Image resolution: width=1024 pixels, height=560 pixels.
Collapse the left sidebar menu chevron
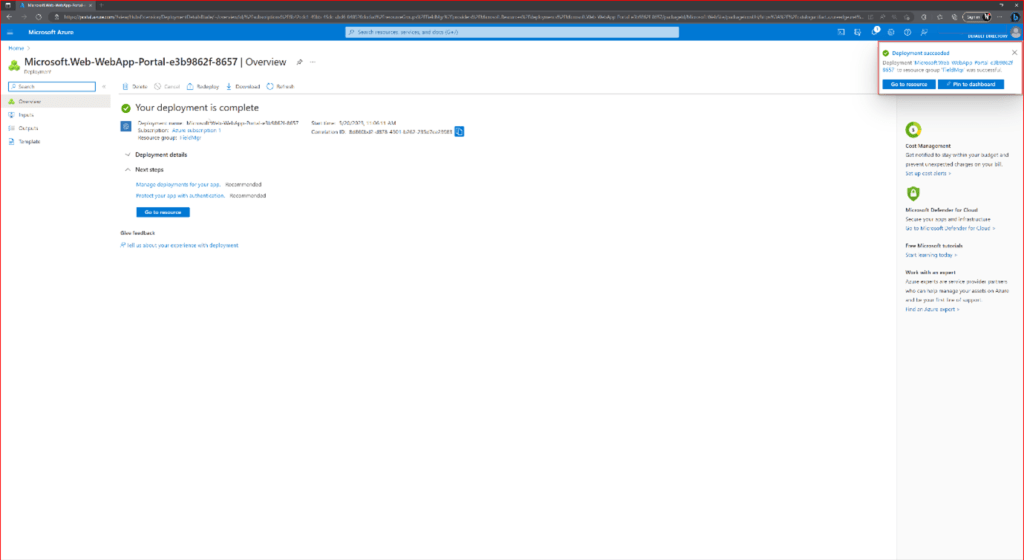104,86
